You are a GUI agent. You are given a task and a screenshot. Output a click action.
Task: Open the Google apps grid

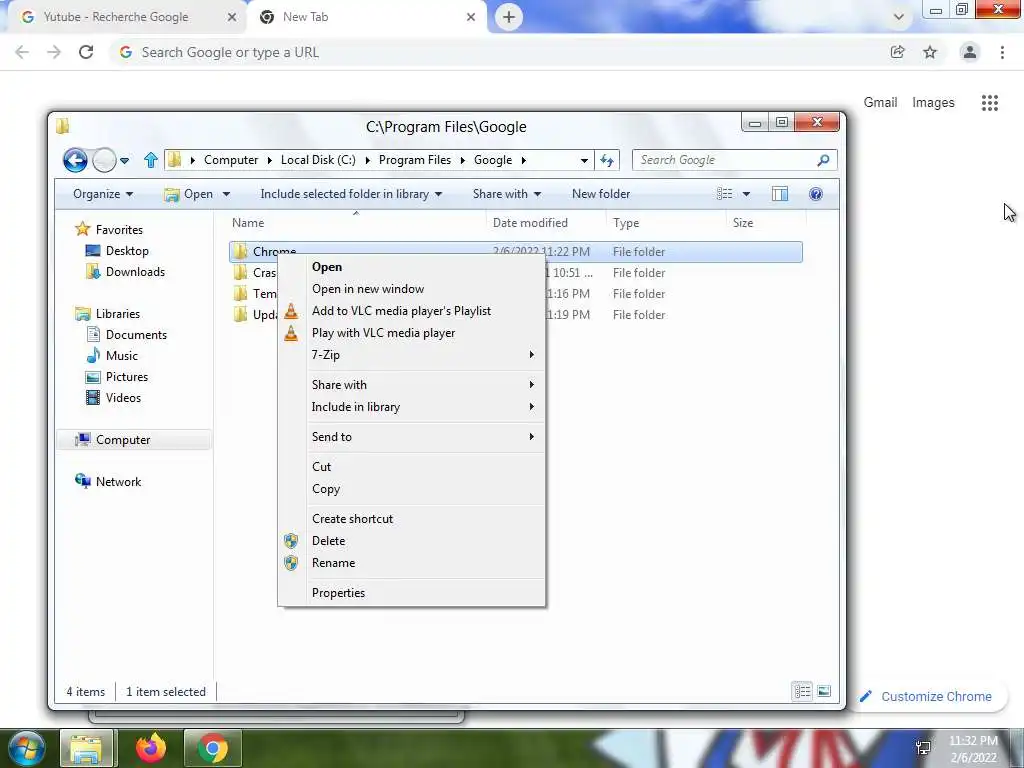(990, 103)
